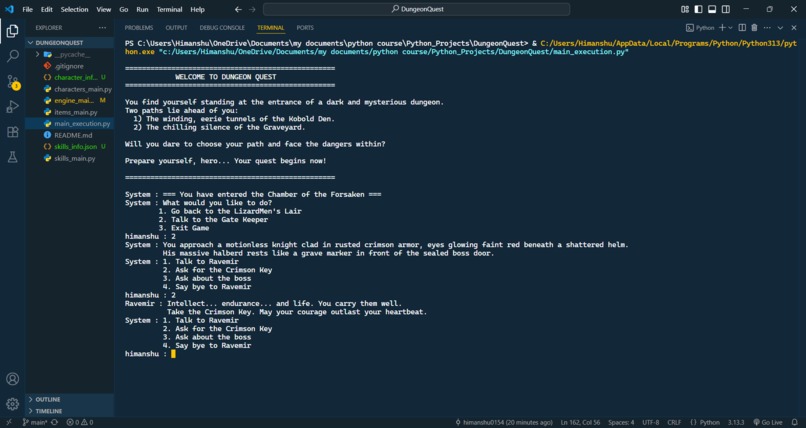This screenshot has height=428, width=806.
Task: Add a new terminal with plus
Action: 722,28
